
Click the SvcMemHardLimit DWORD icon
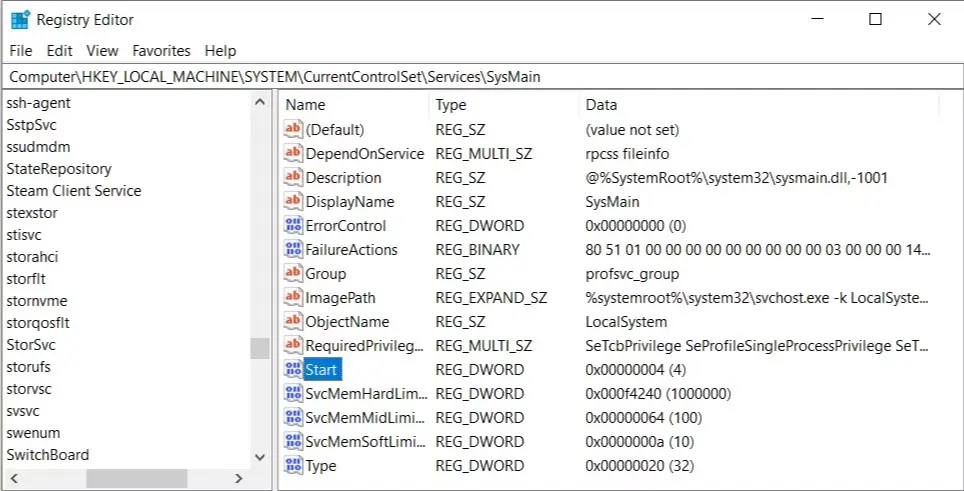click(x=293, y=393)
